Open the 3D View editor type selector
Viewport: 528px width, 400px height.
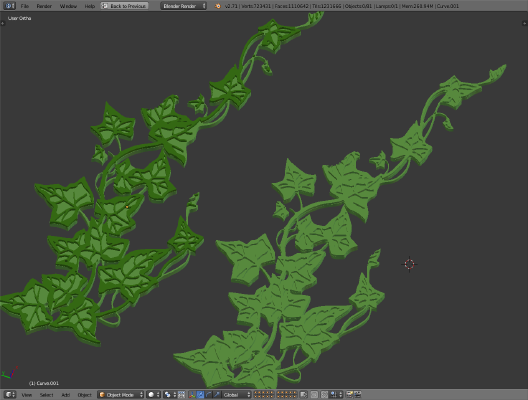click(9, 395)
